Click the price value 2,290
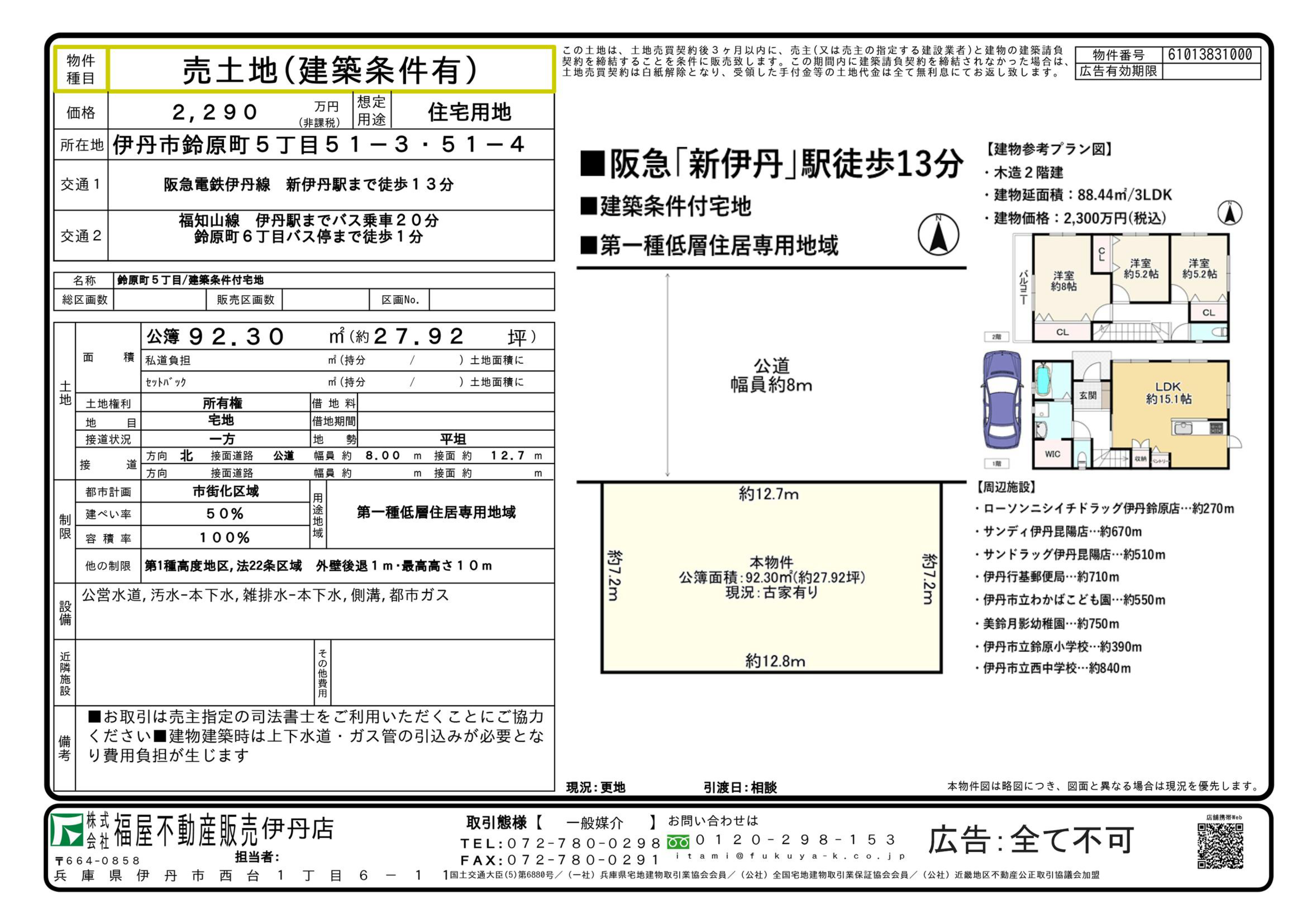Screen dimensions: 1307x924 pos(215,112)
